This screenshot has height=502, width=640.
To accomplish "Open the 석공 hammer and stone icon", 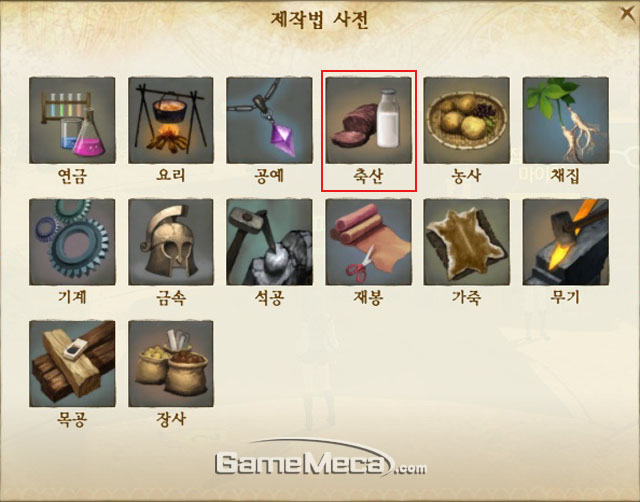I will pos(269,242).
